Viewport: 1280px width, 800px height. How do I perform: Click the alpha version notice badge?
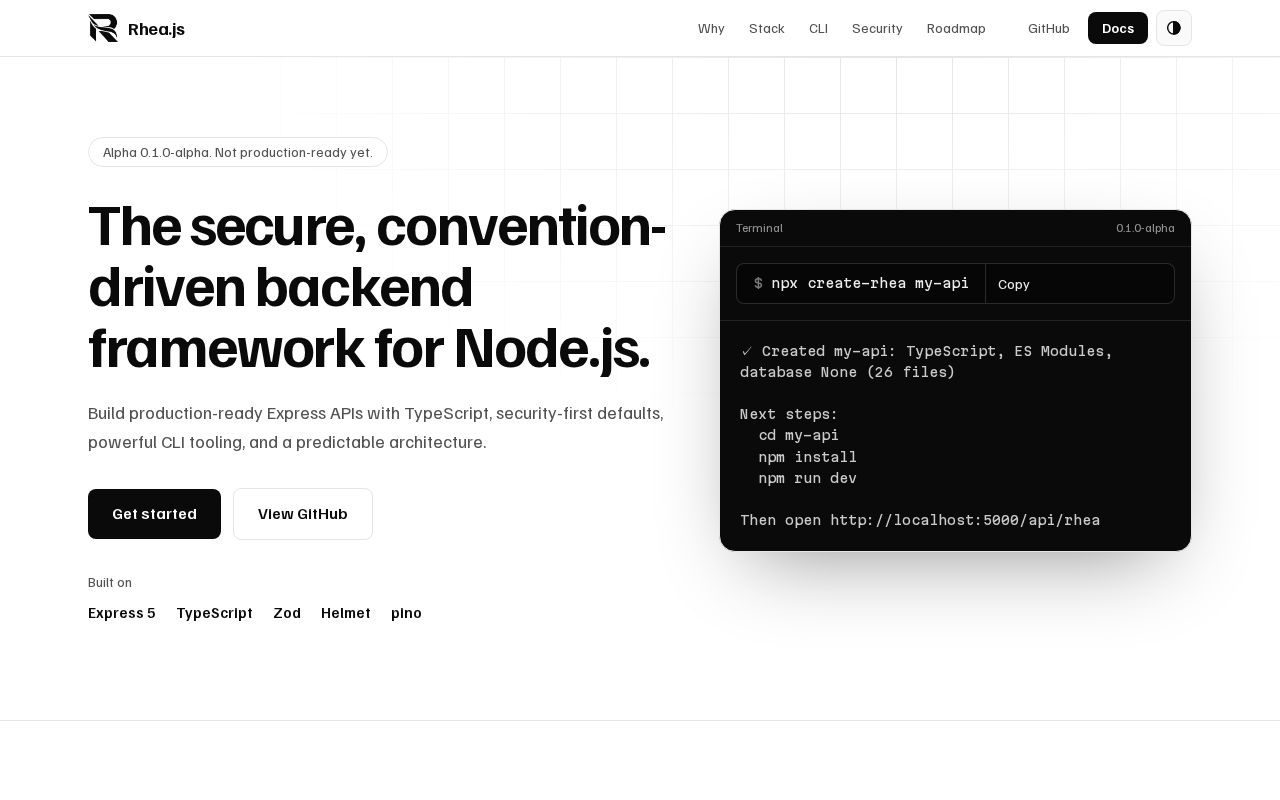[x=238, y=152]
